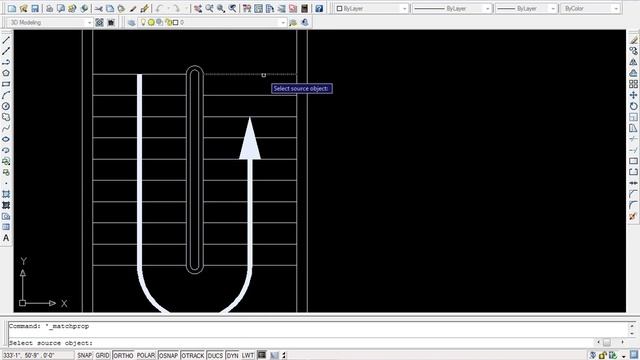Click the workspace settings gear icon

pyautogui.click(x=99, y=22)
